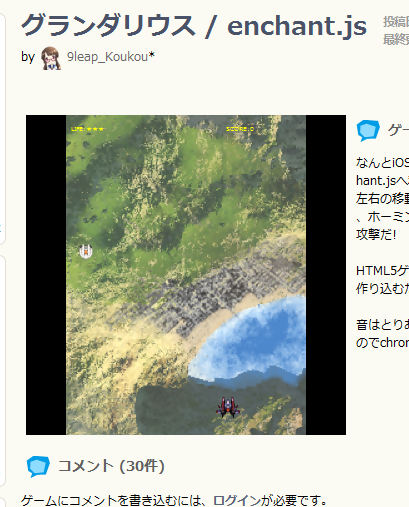The image size is (409, 507).
Task: Click the author avatar next to 9leap_Koukou
Action: [51, 58]
